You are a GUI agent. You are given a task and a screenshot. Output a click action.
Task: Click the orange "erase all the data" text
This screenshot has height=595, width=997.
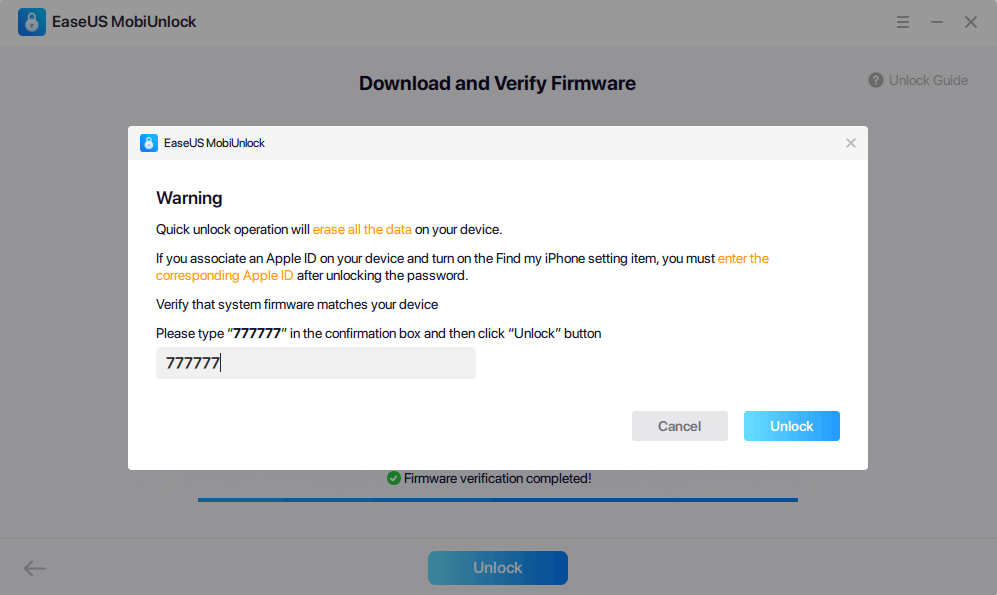point(362,230)
